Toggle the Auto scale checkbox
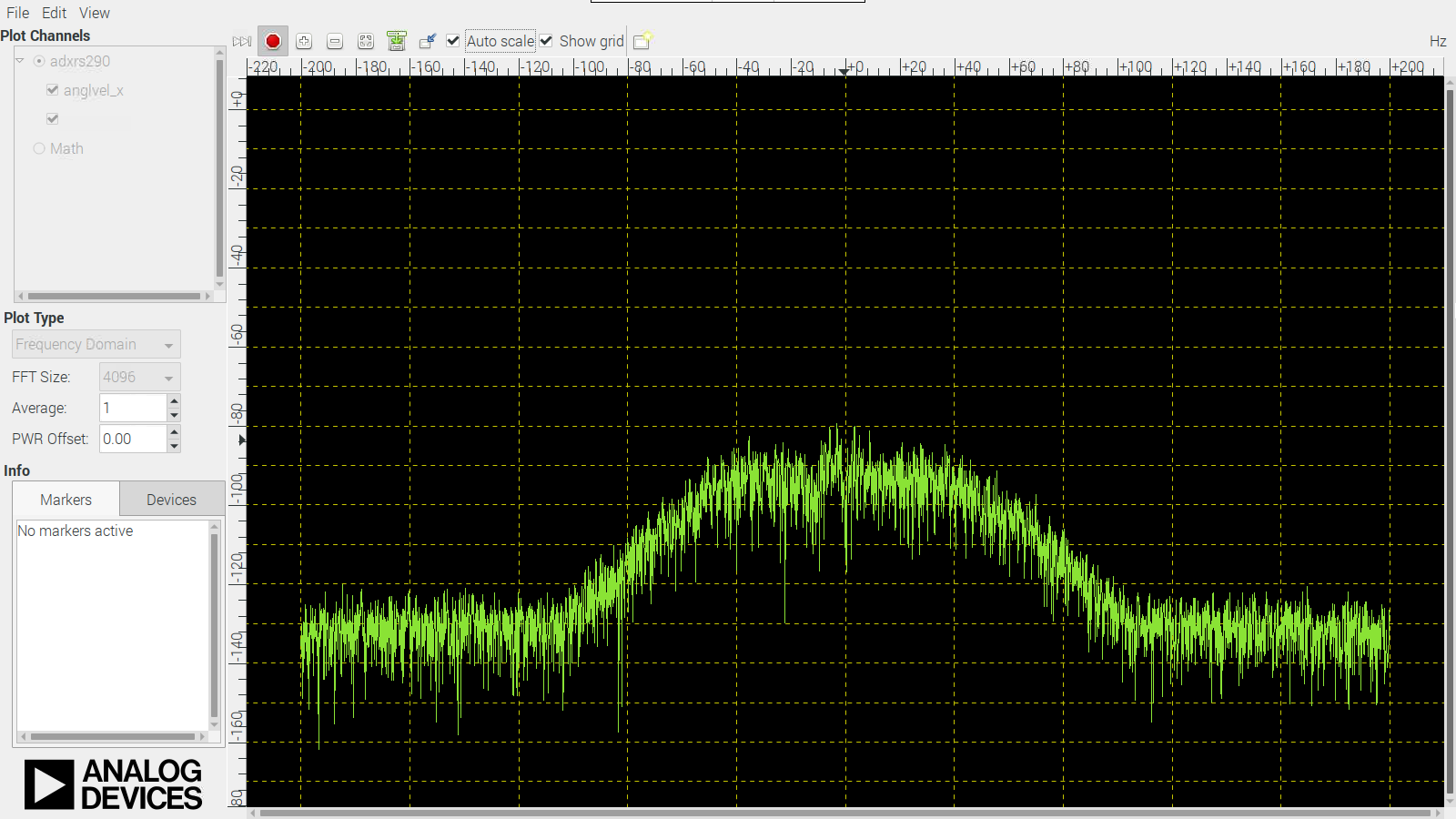1456x819 pixels. [453, 41]
